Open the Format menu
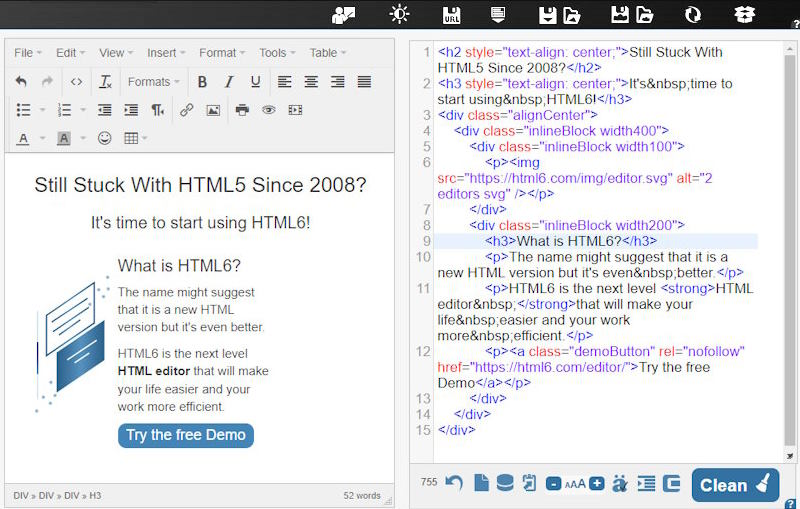This screenshot has height=509, width=800. click(x=222, y=53)
